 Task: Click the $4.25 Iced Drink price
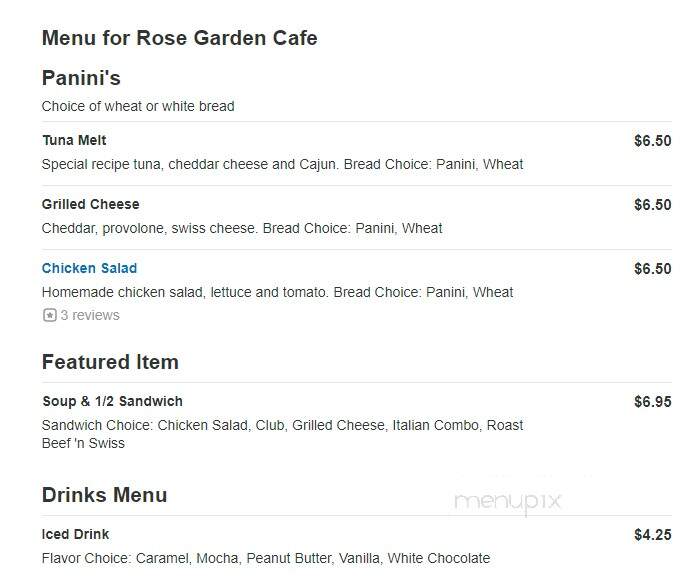[652, 535]
